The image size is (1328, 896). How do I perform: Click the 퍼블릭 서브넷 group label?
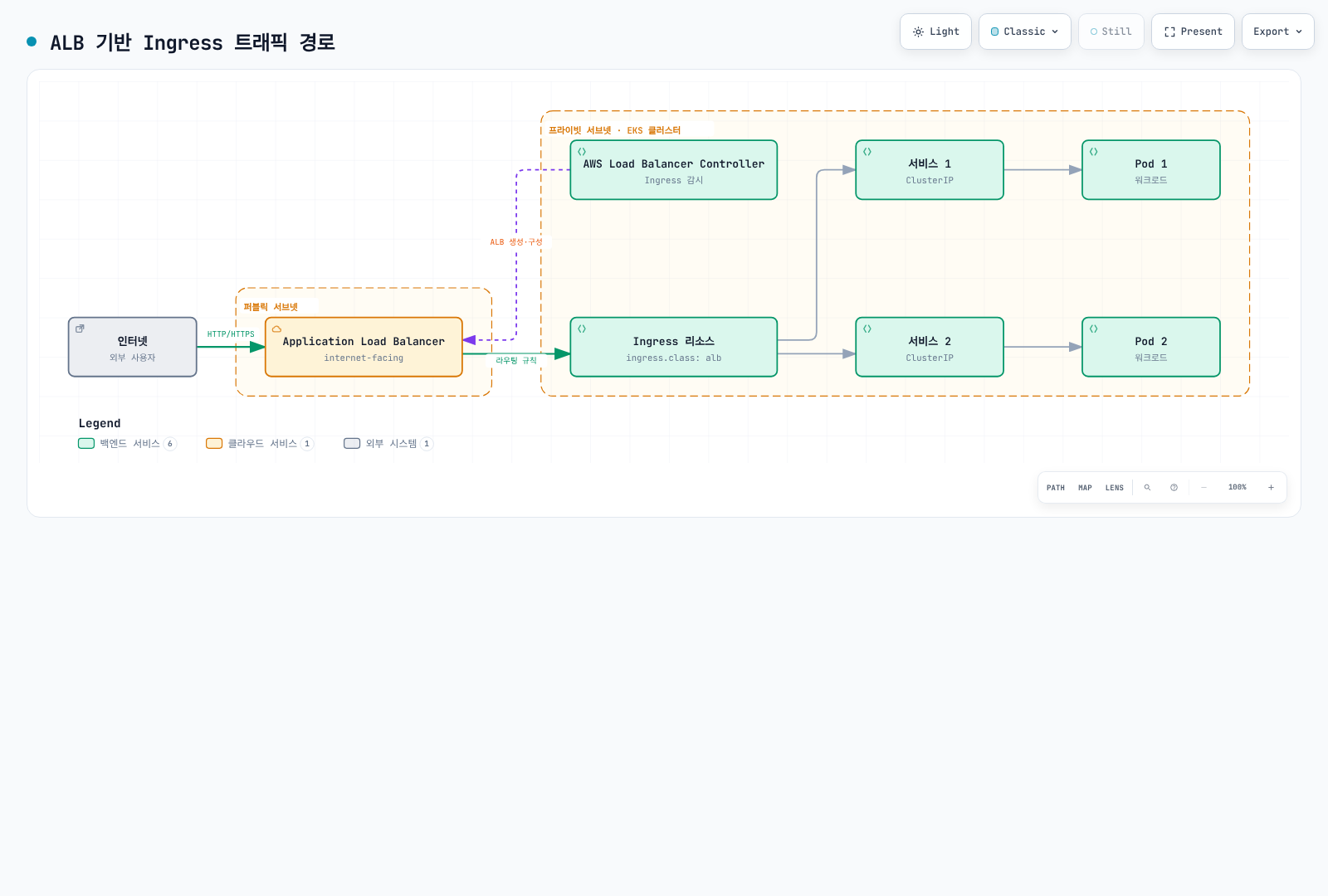[271, 307]
